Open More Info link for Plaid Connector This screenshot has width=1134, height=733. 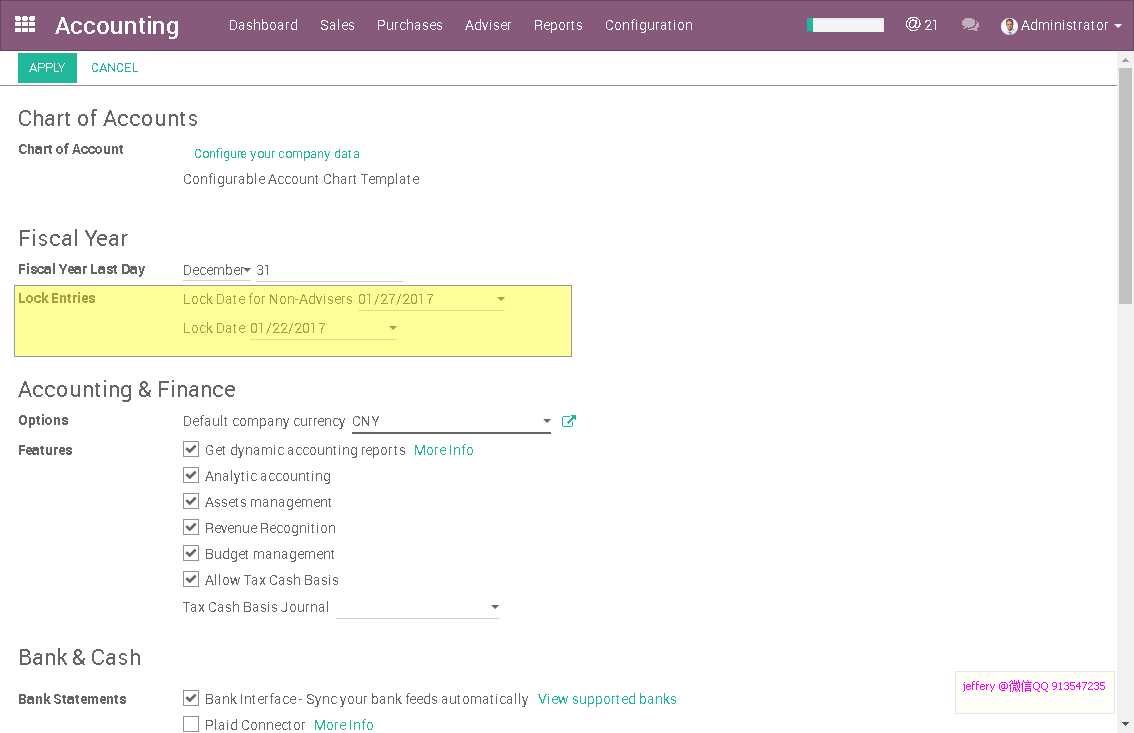[344, 724]
